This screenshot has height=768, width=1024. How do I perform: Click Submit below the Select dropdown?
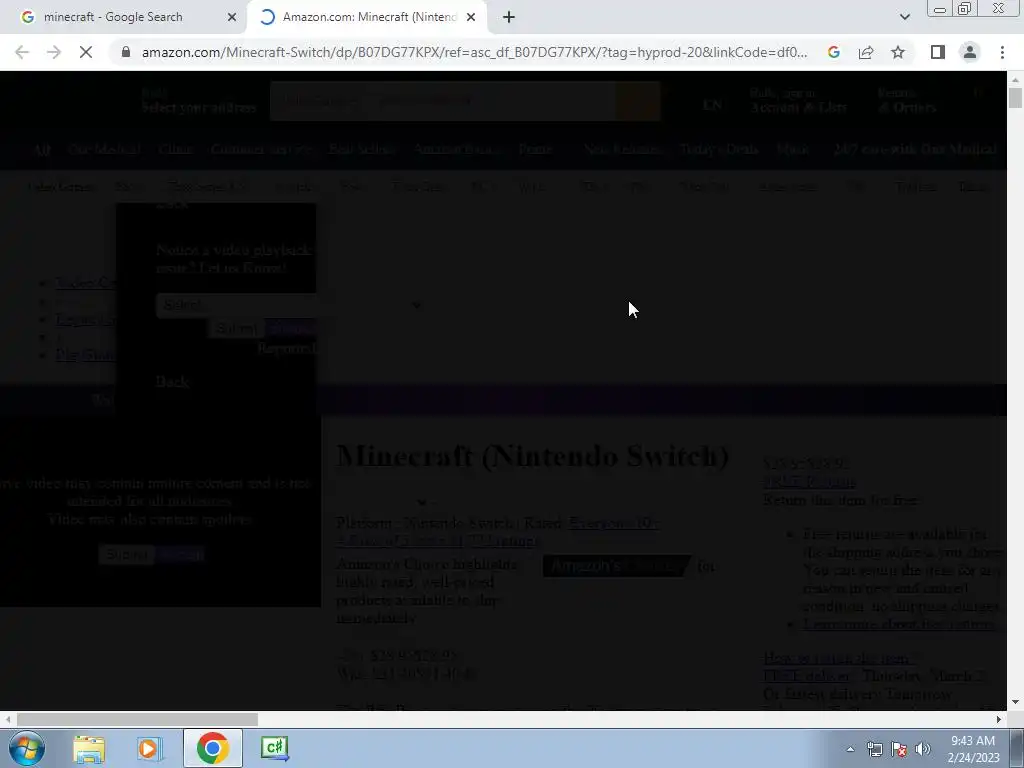coord(236,328)
